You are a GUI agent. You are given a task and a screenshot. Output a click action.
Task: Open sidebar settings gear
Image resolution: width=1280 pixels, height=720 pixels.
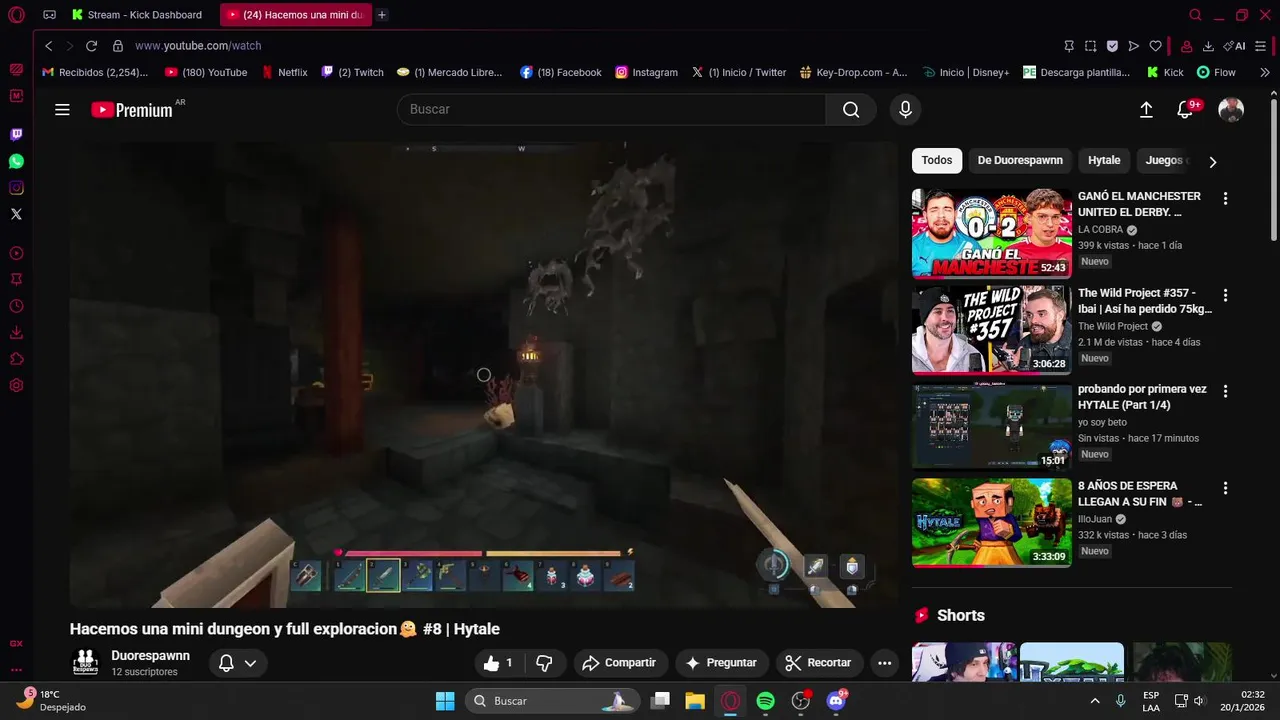16,386
